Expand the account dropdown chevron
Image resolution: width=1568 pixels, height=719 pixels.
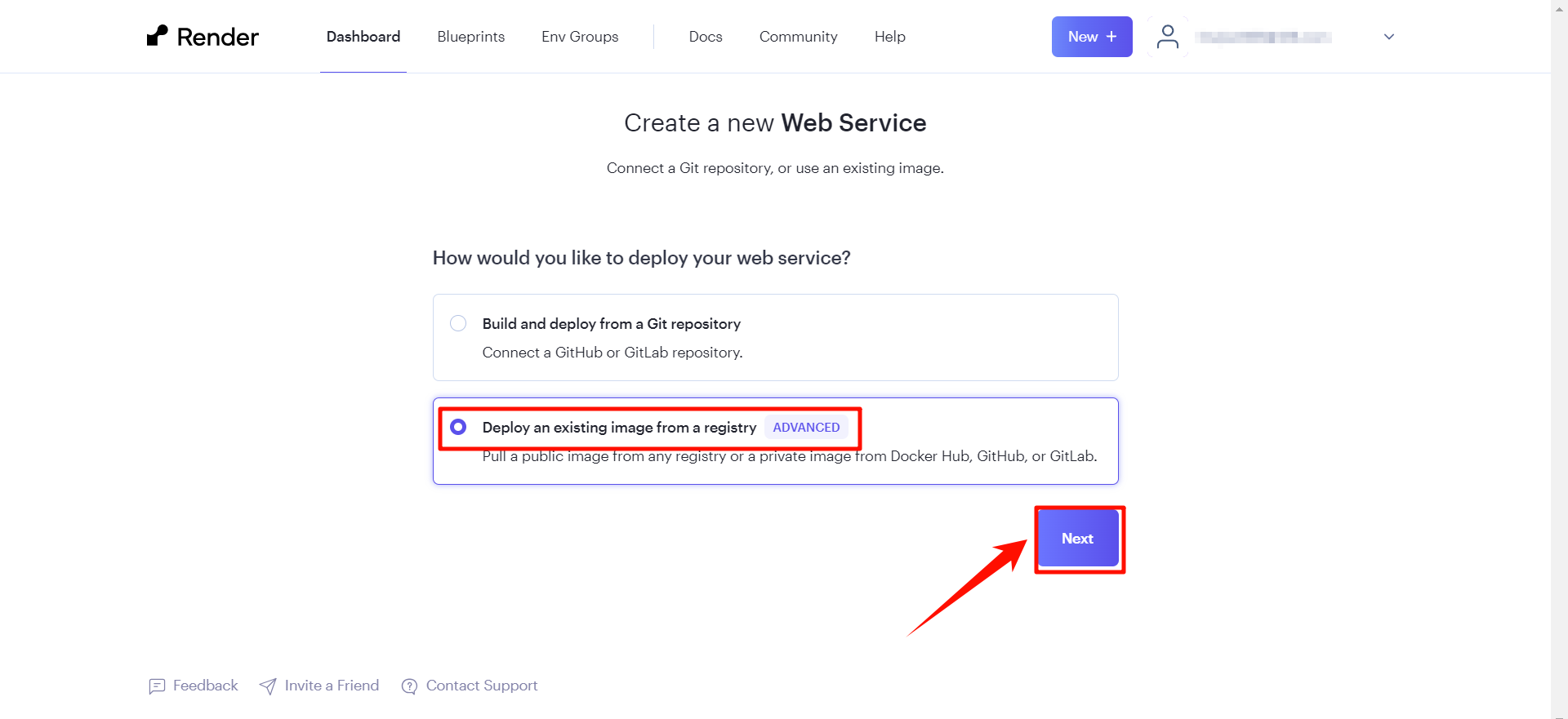(x=1389, y=37)
